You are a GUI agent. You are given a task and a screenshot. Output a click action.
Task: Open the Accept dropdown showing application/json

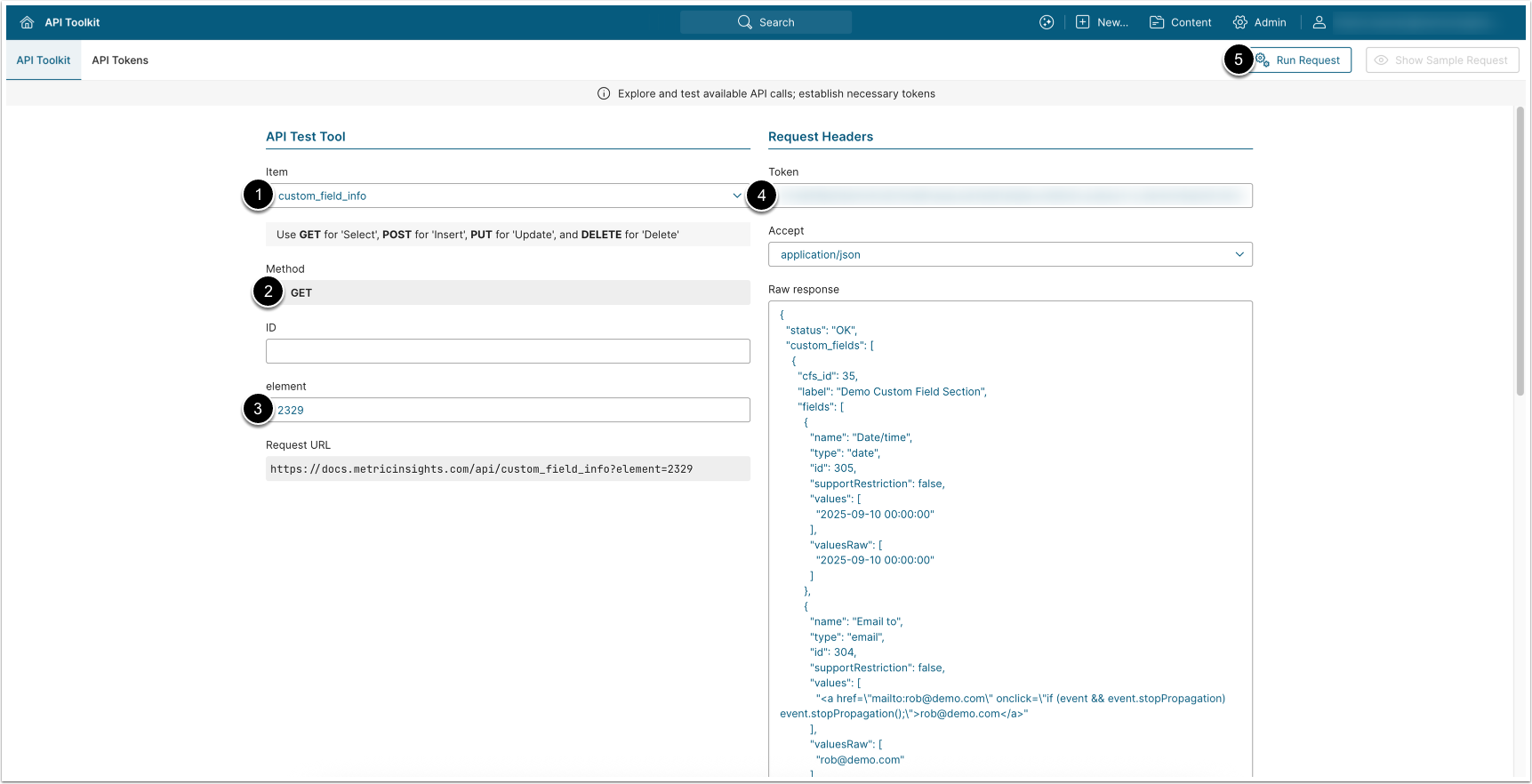tap(1009, 254)
